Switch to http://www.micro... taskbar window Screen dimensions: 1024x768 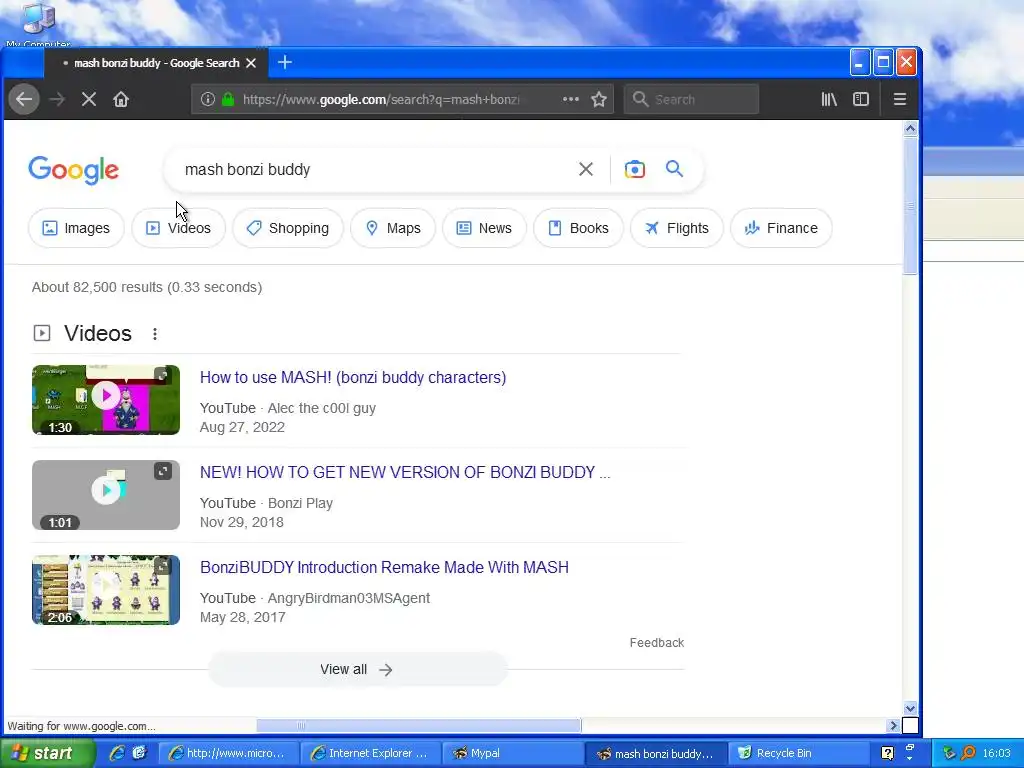pyautogui.click(x=228, y=753)
